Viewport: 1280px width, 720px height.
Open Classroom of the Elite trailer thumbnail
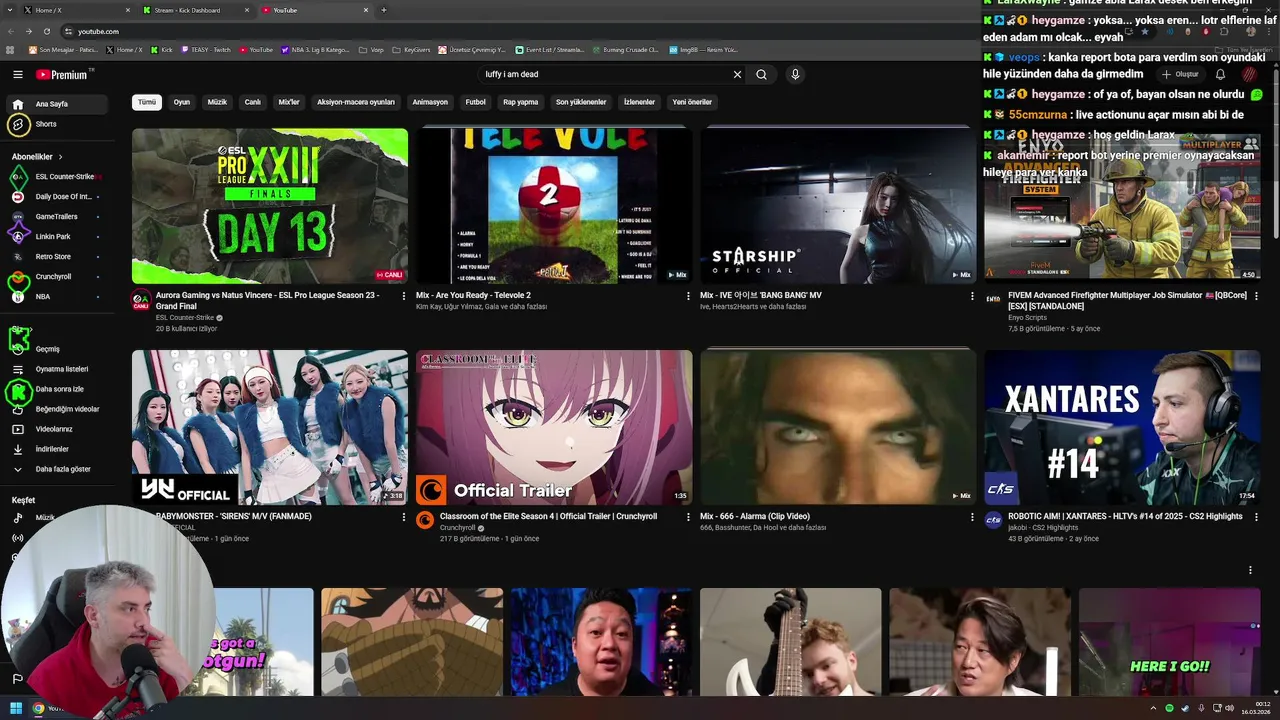554,427
